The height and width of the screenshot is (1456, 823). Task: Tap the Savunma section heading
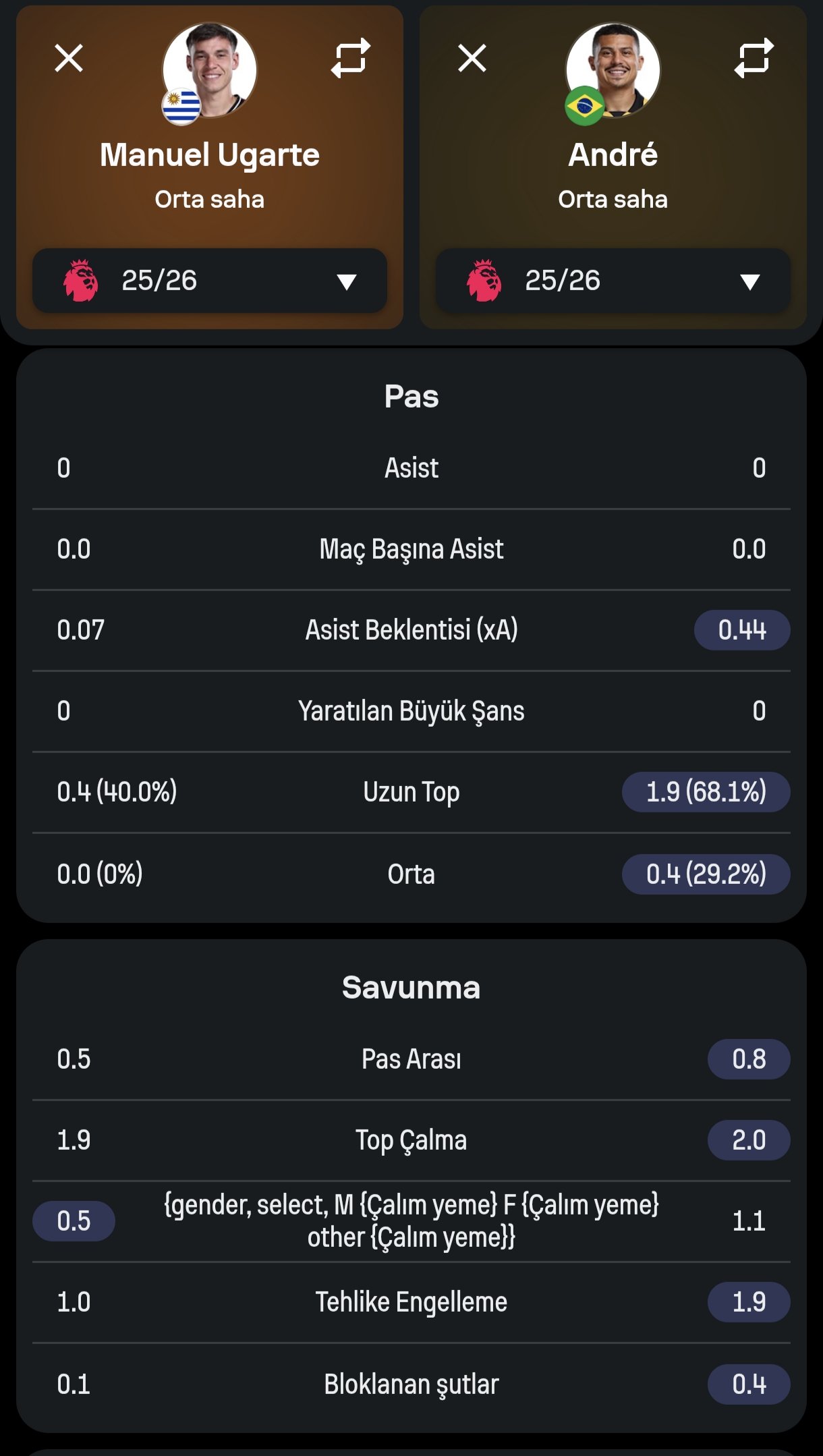411,988
